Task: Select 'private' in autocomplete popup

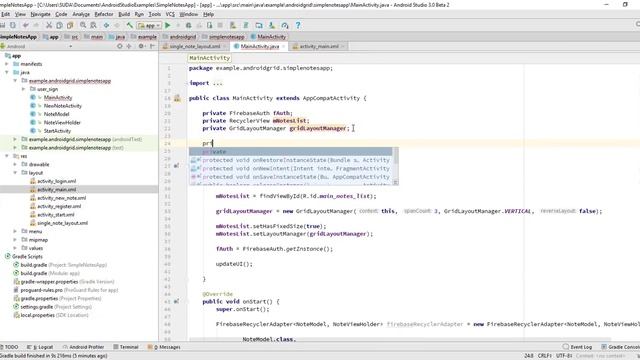Action: [x=291, y=152]
